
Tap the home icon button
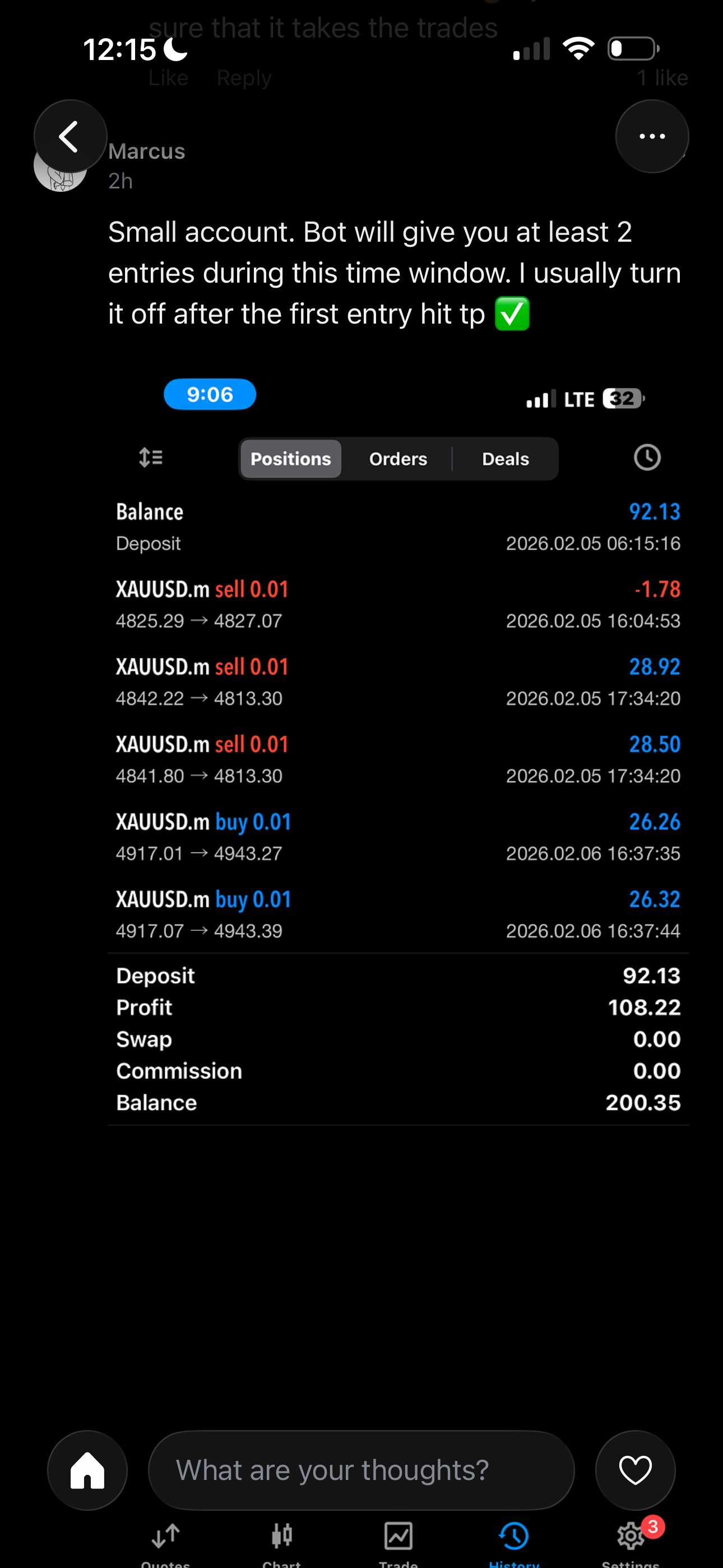87,1470
